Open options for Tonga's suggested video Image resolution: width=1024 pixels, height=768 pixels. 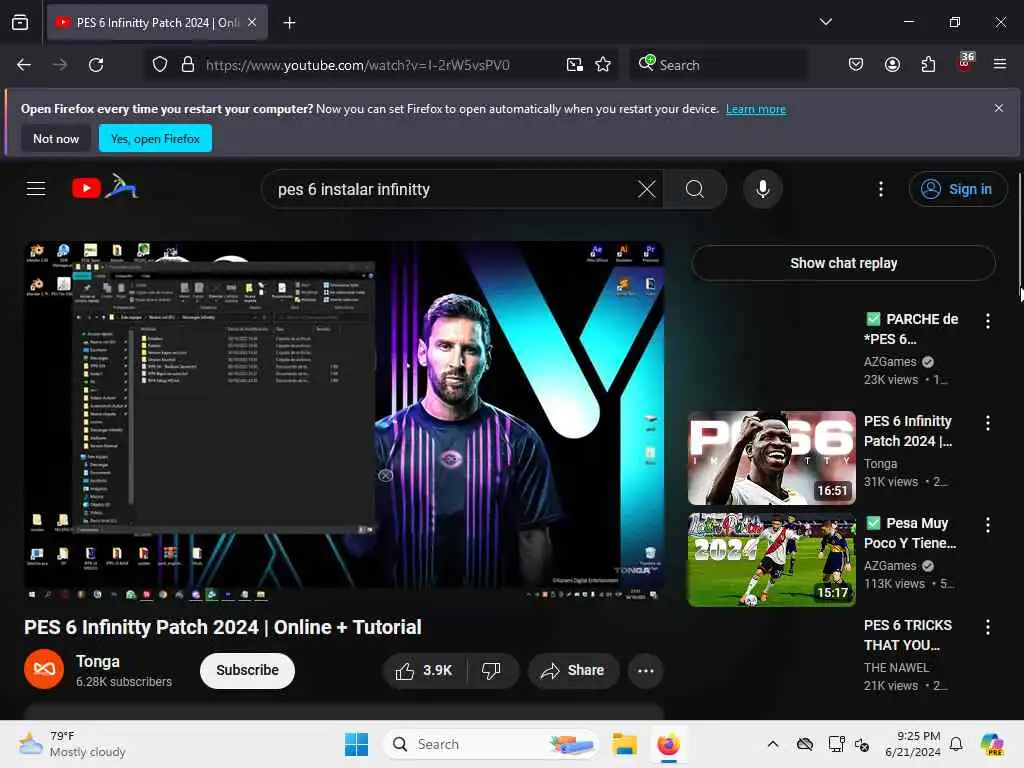(x=987, y=423)
